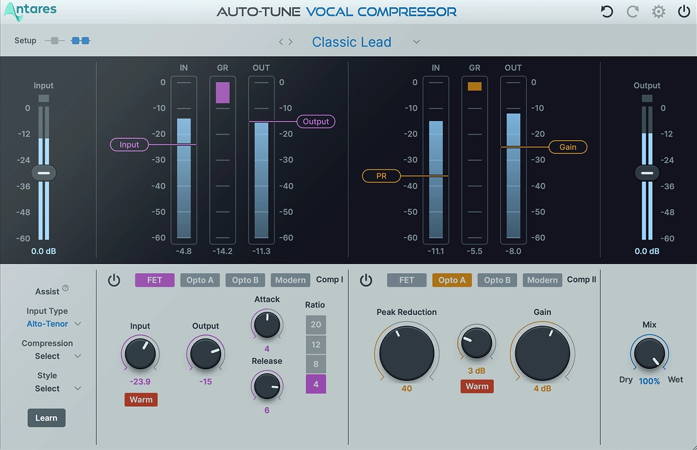Open the Classic Lead preset dropdown

[416, 42]
